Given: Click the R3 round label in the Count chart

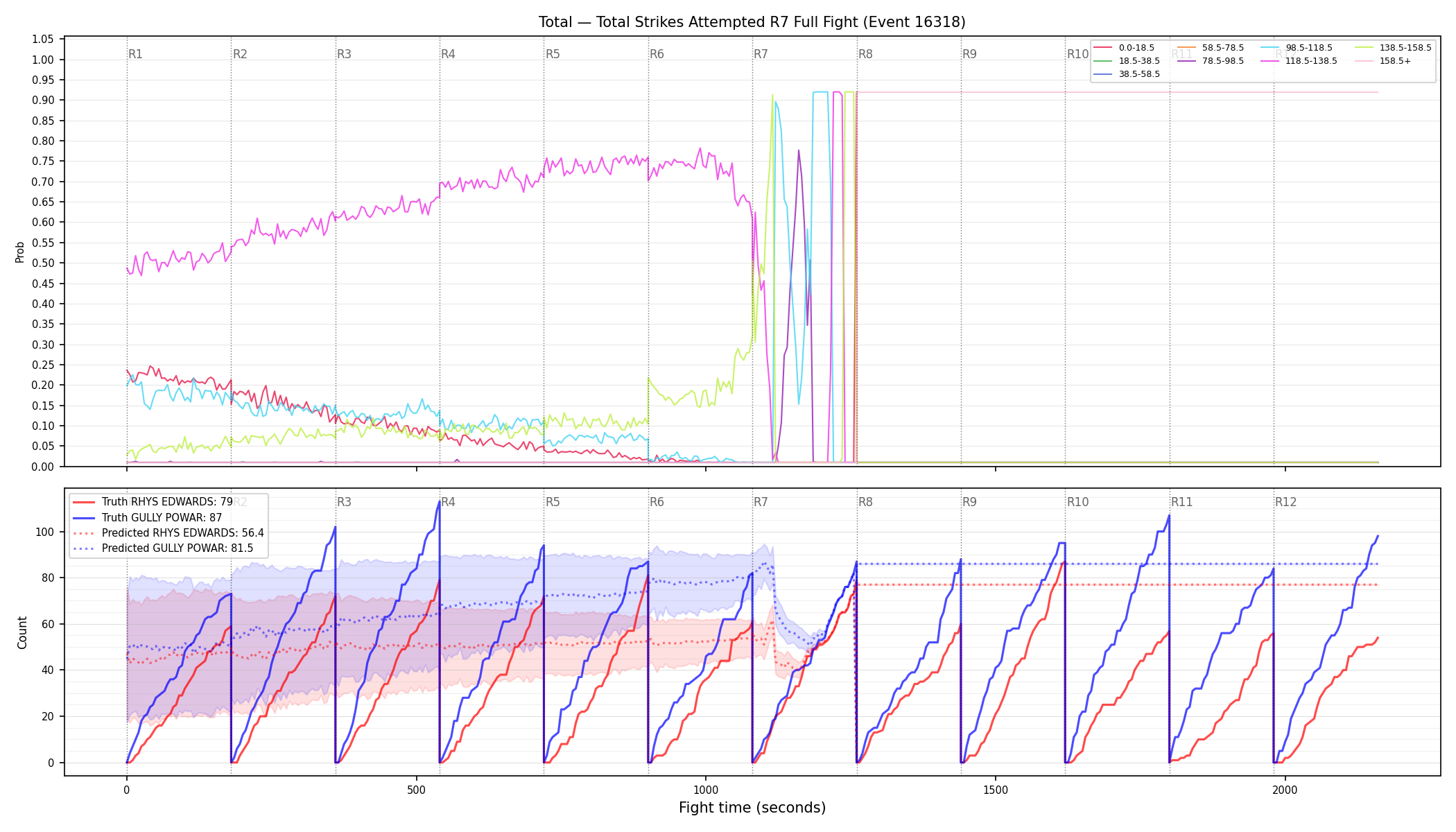Looking at the screenshot, I should (x=344, y=502).
